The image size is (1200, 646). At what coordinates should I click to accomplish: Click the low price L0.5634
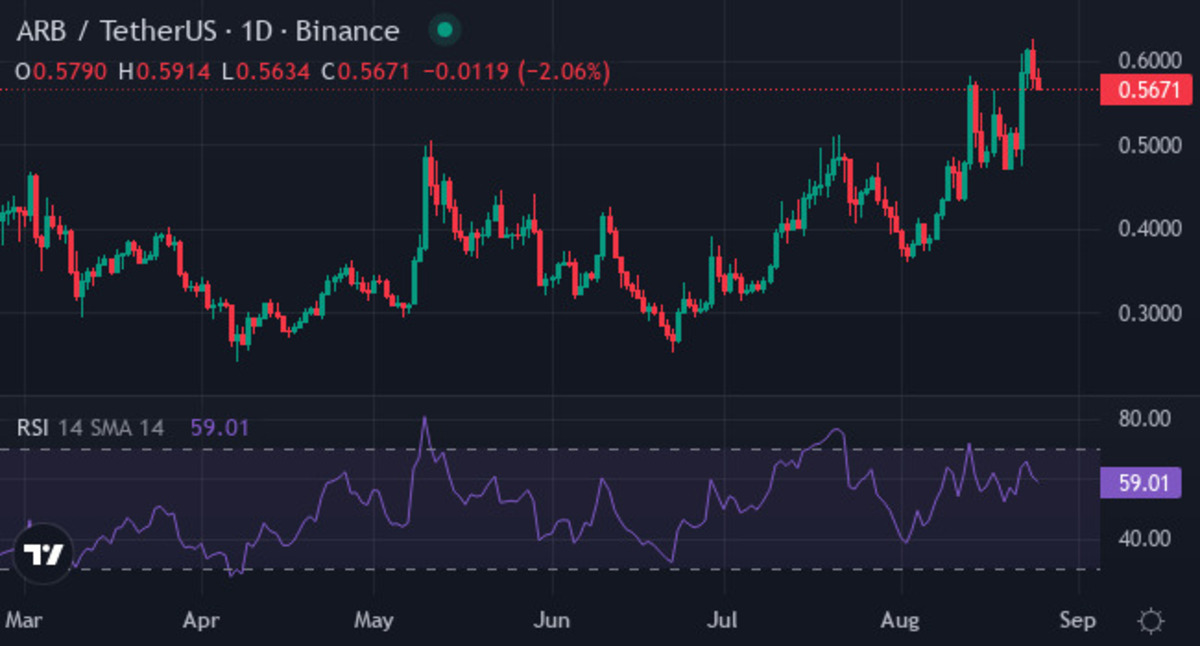[267, 71]
